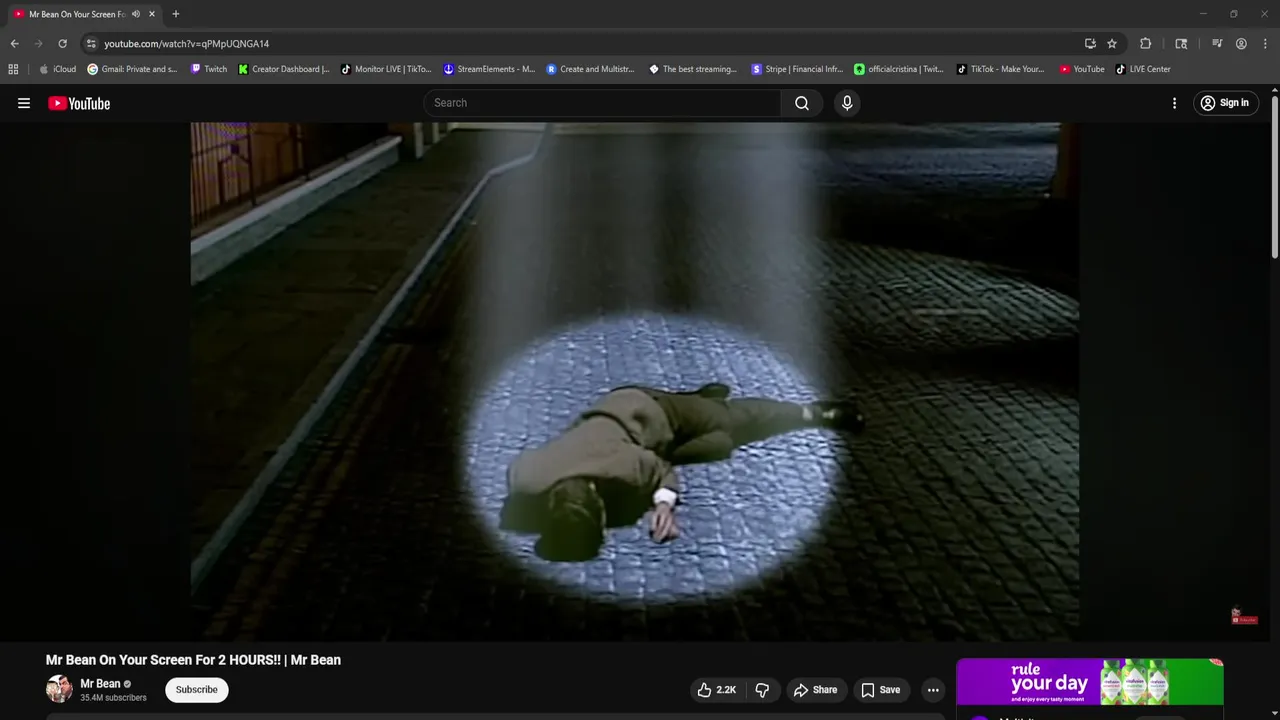This screenshot has height=720, width=1280.
Task: Start voice search with the microphone
Action: [847, 103]
